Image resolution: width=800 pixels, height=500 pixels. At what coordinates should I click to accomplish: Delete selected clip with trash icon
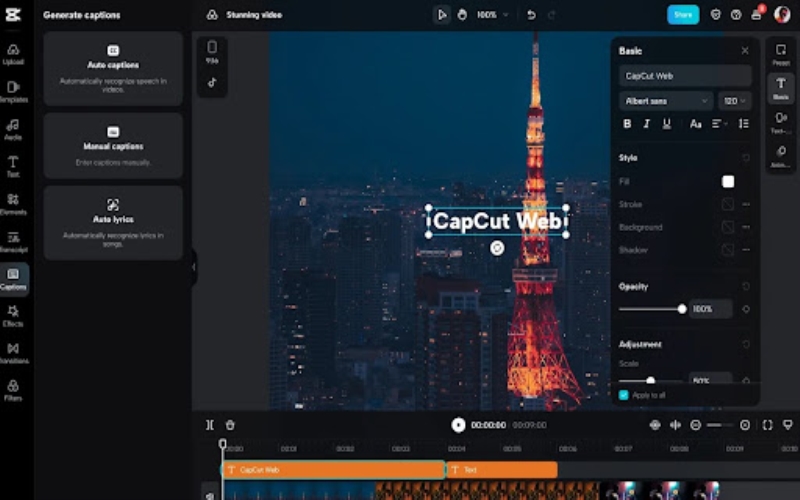click(x=230, y=425)
